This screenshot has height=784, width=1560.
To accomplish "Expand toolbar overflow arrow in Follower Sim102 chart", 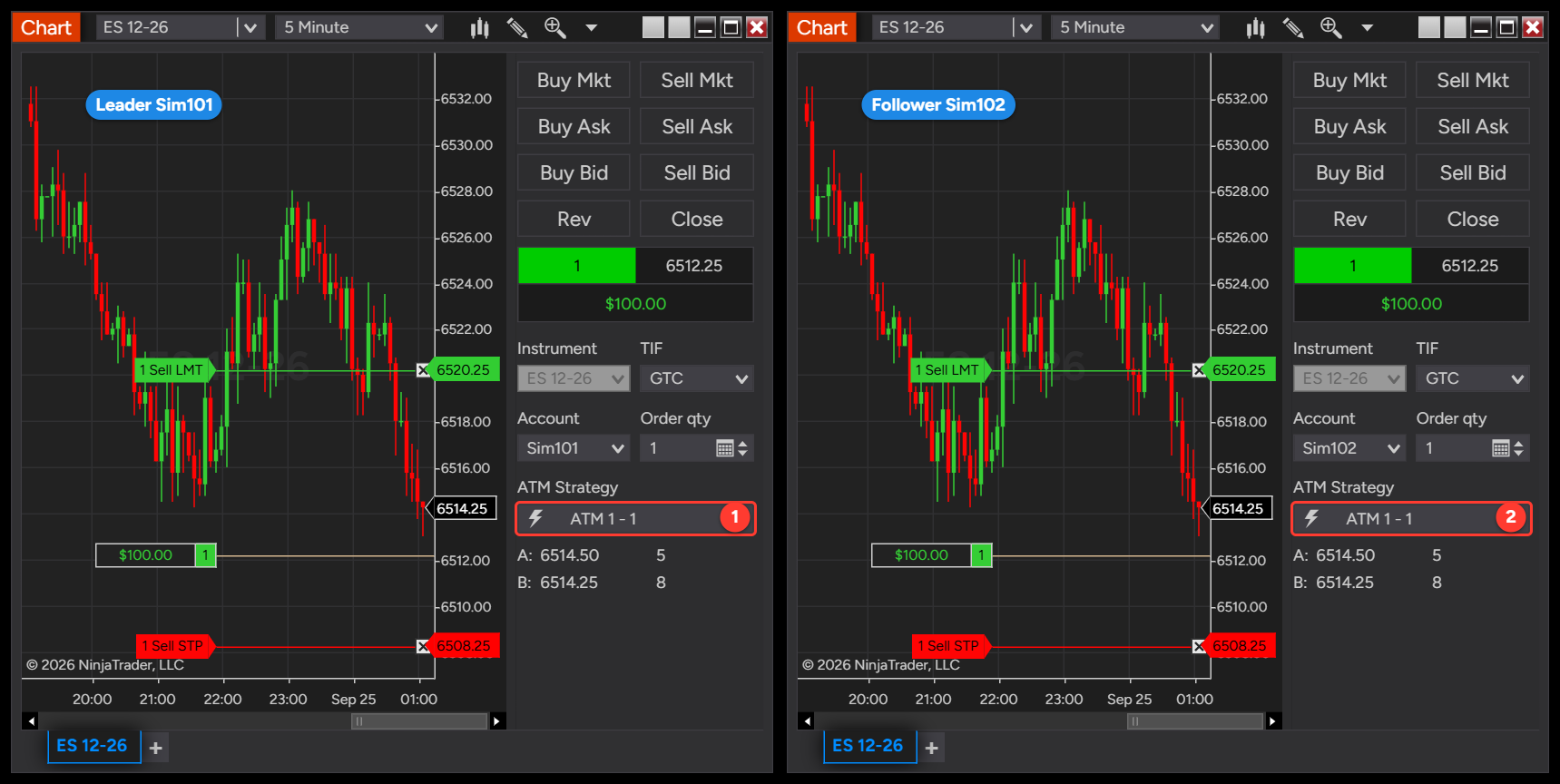I will 1368,28.
